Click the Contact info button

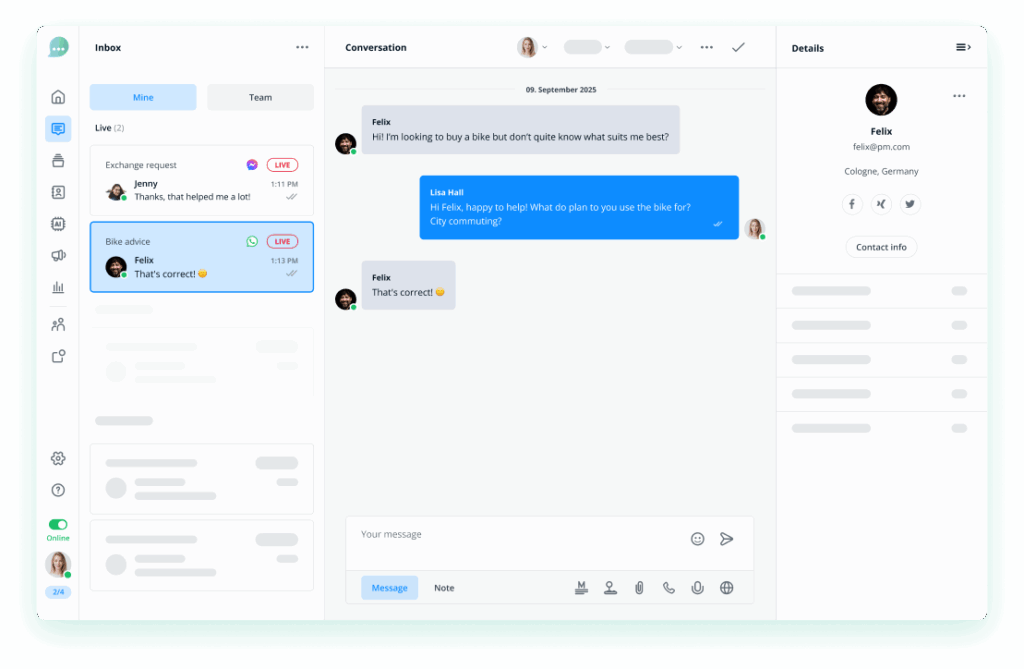pyautogui.click(x=881, y=247)
